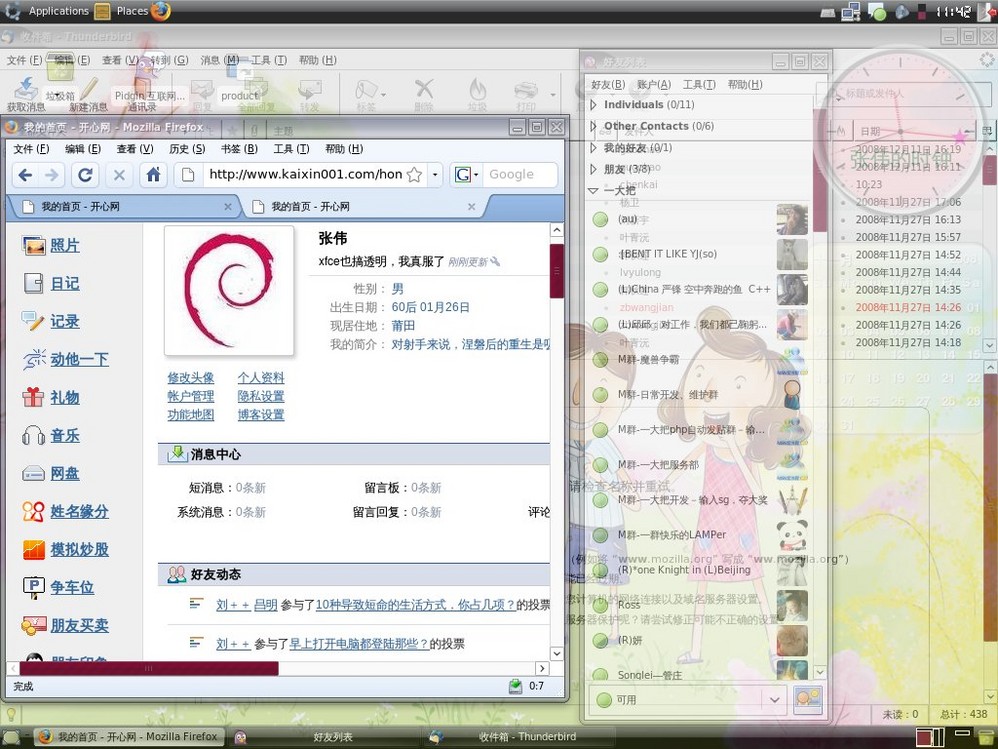Click the Pidgin buddy icon button beside status

808,699
